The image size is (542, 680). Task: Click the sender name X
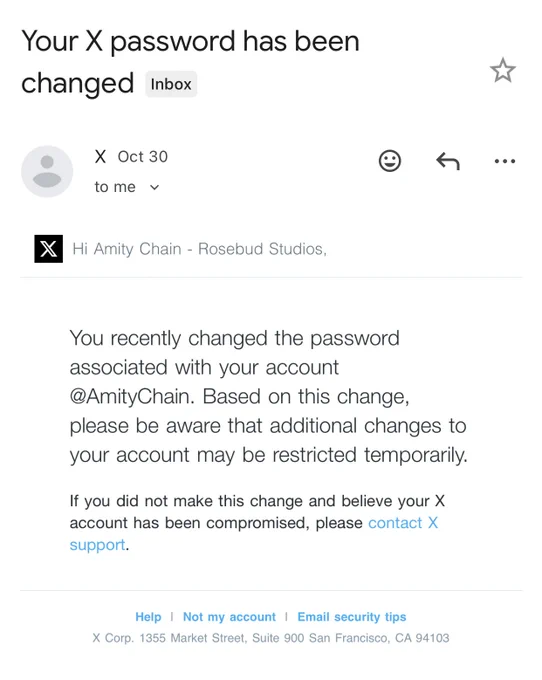100,157
